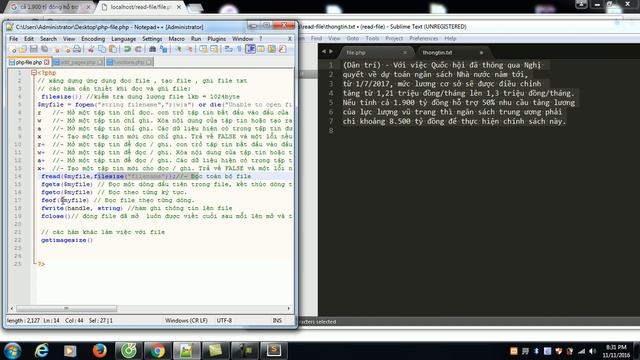Select the localhost/read-file Chrome tab

click(139, 7)
